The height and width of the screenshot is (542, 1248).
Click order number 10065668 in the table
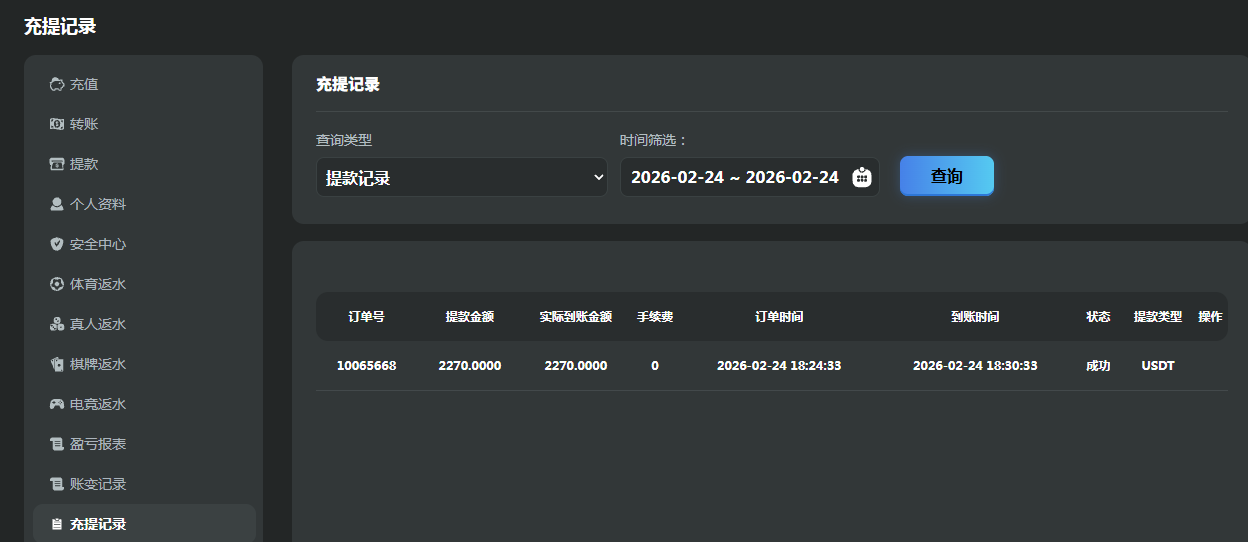366,366
